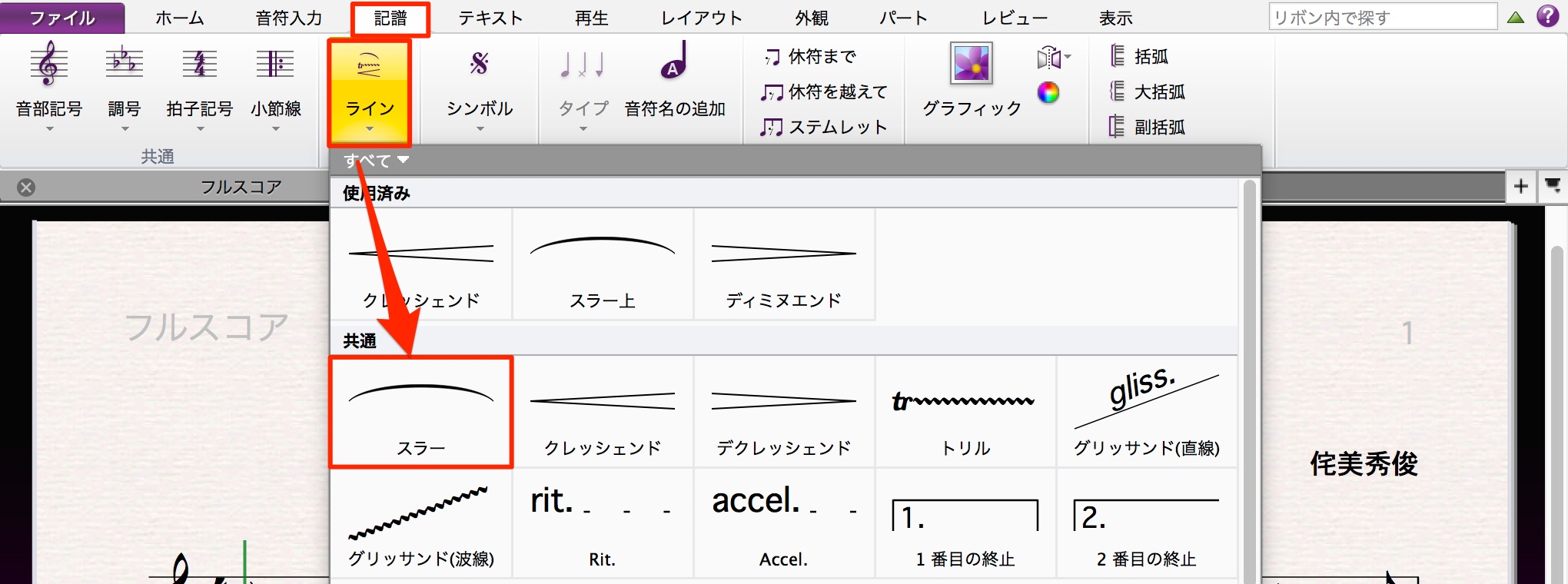This screenshot has height=584, width=1568.
Task: Switch to the ホーム ribbon tab
Action: pos(179,18)
